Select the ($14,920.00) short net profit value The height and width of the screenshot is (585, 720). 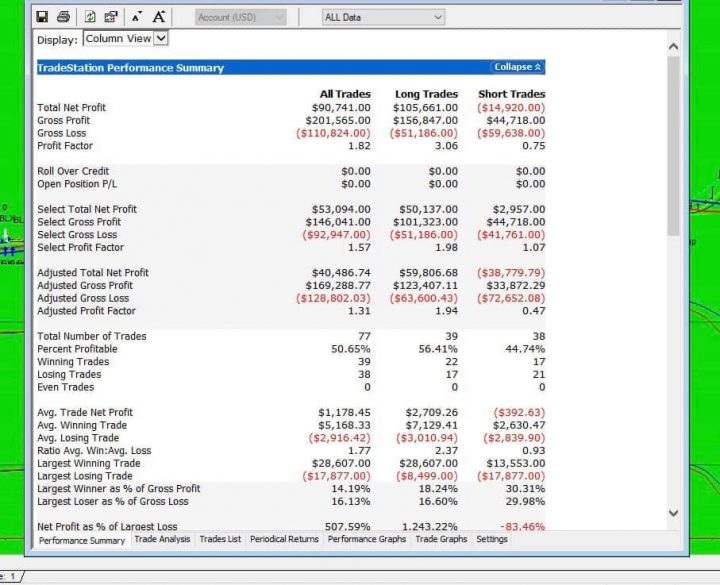511,107
